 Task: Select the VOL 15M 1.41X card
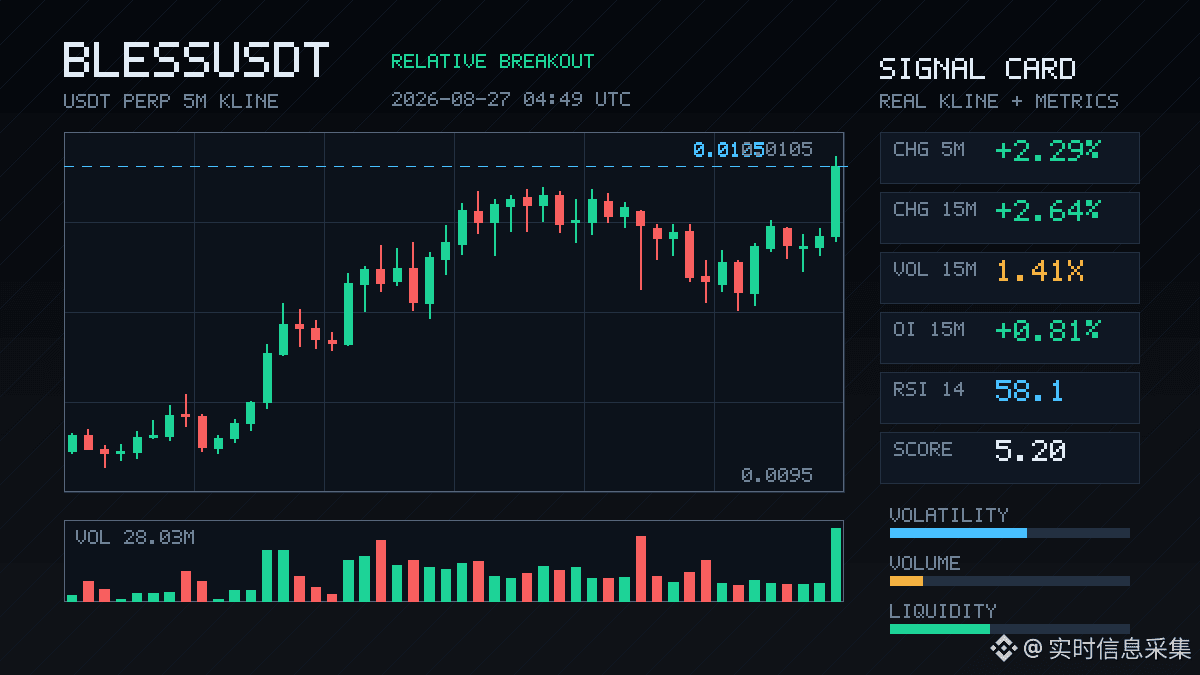(x=1009, y=277)
